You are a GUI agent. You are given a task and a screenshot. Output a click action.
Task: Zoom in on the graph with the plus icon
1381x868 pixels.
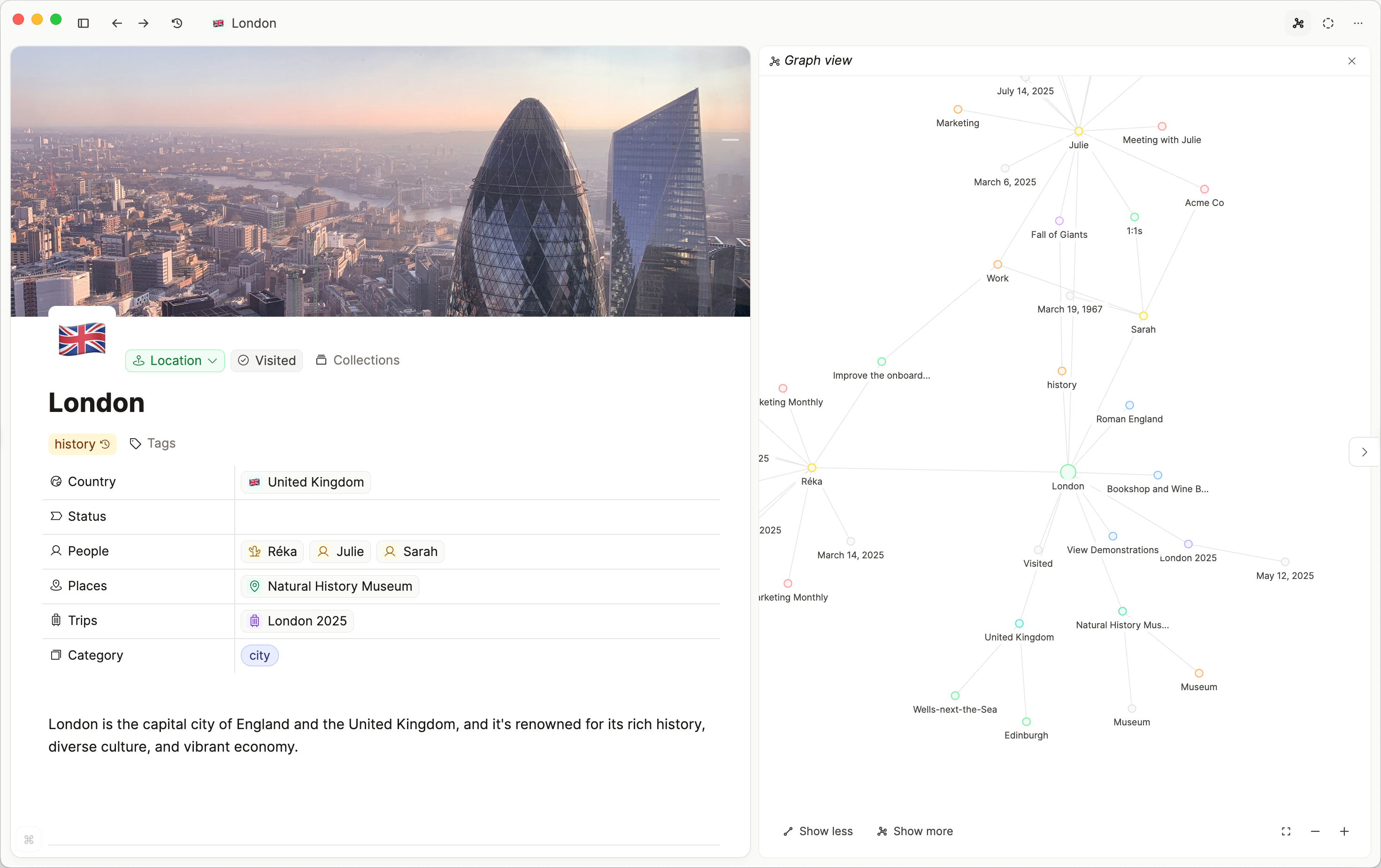tap(1344, 831)
